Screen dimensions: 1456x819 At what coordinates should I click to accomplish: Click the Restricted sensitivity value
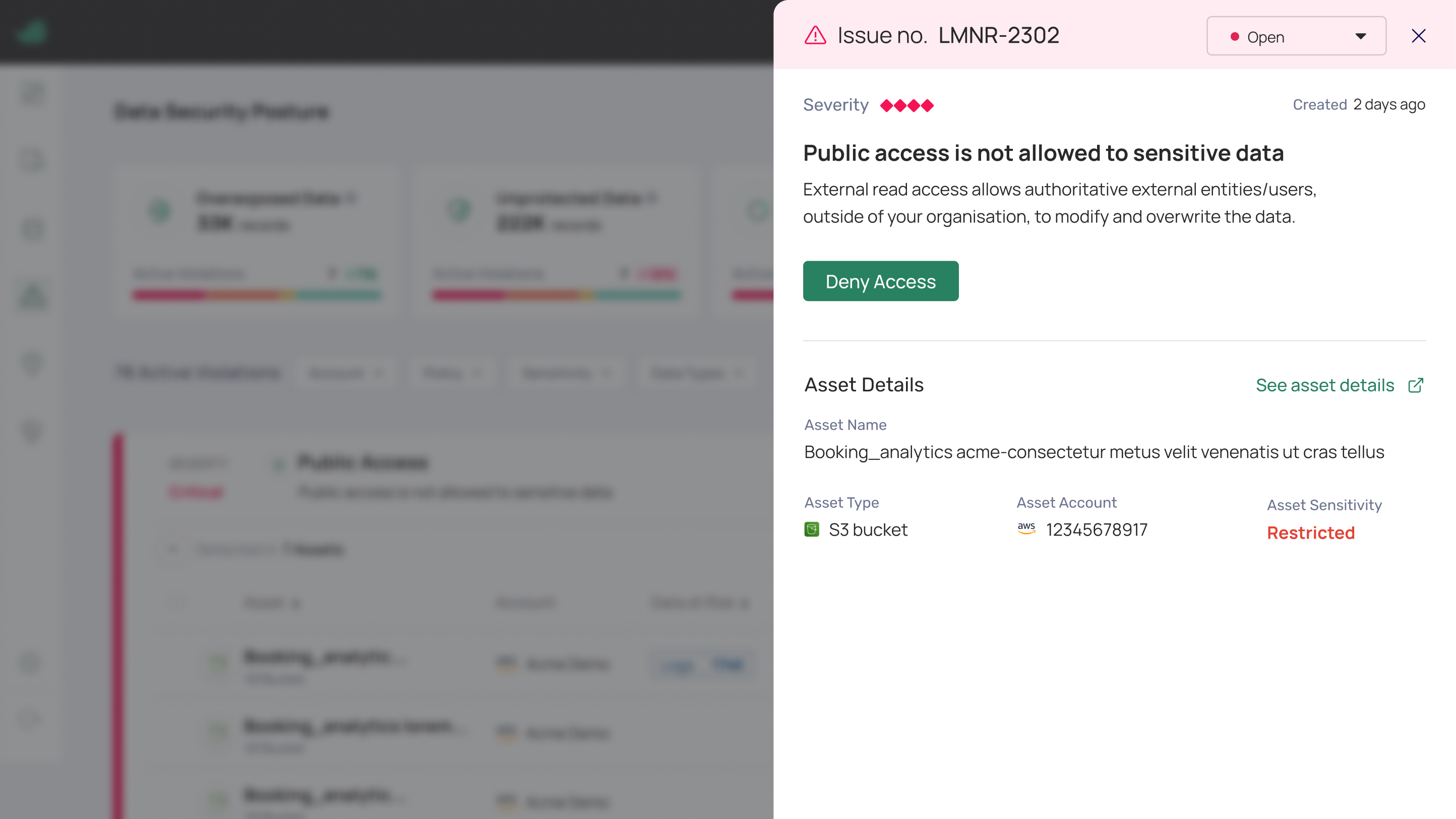[1311, 533]
